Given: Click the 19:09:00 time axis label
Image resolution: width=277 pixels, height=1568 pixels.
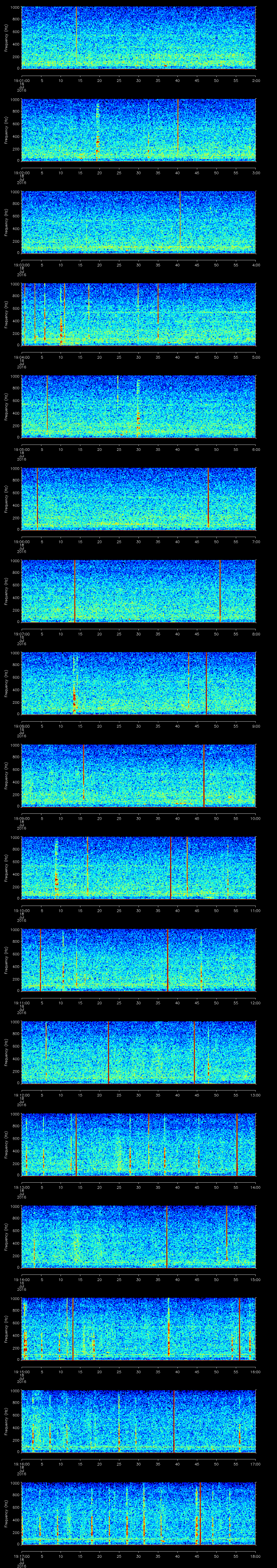Looking at the screenshot, I should [21, 818].
